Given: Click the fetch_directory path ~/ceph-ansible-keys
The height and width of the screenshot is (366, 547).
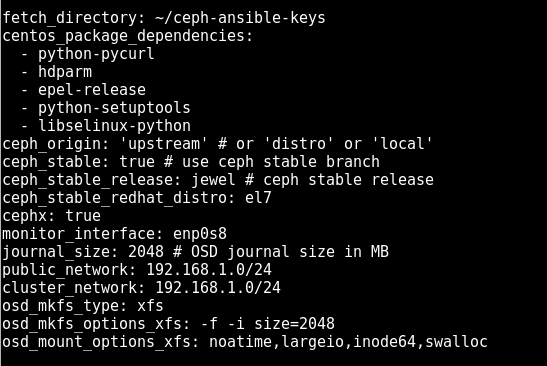Looking at the screenshot, I should 240,18.
